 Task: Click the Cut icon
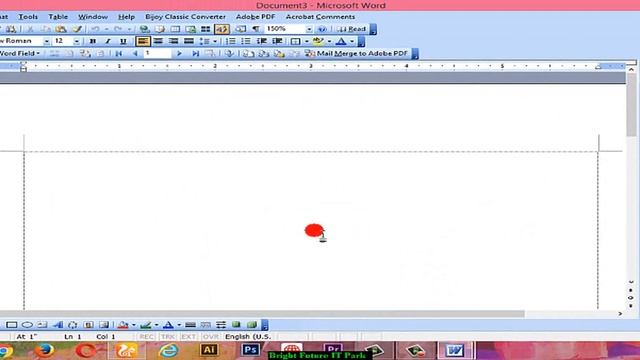tap(30, 29)
